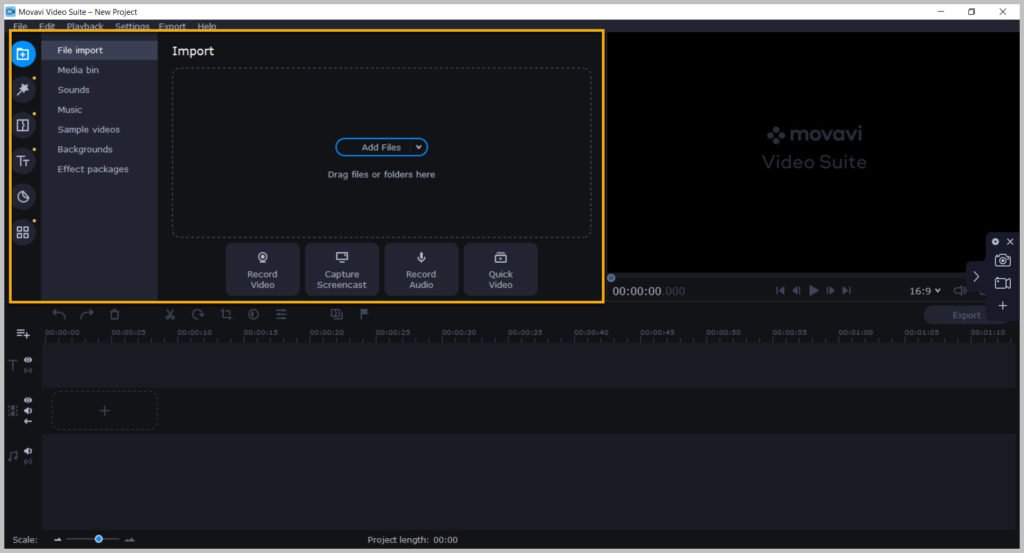1024x553 pixels.
Task: Click the Quick Video button
Action: (x=500, y=270)
